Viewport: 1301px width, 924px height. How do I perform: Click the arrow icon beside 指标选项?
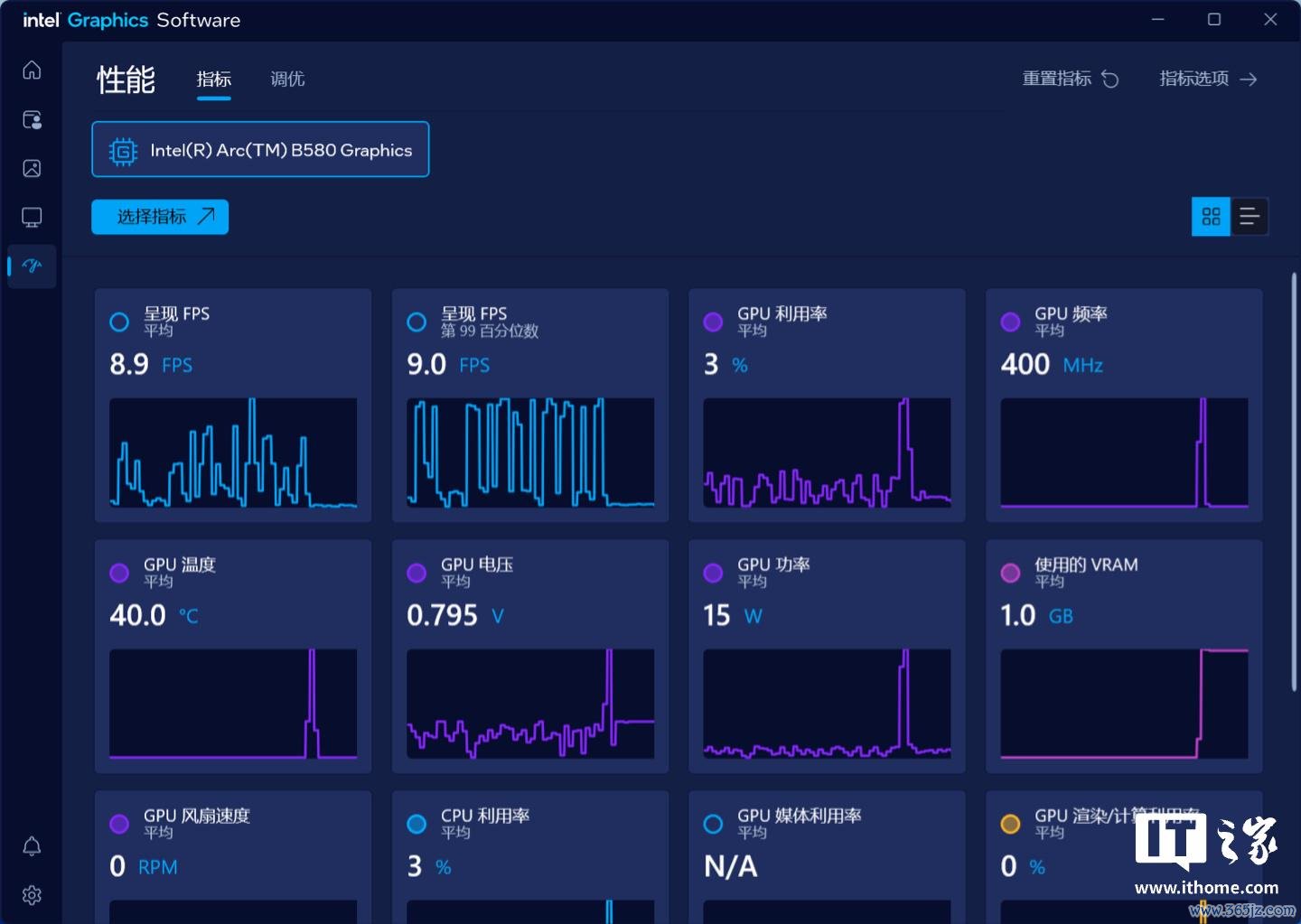point(1249,79)
